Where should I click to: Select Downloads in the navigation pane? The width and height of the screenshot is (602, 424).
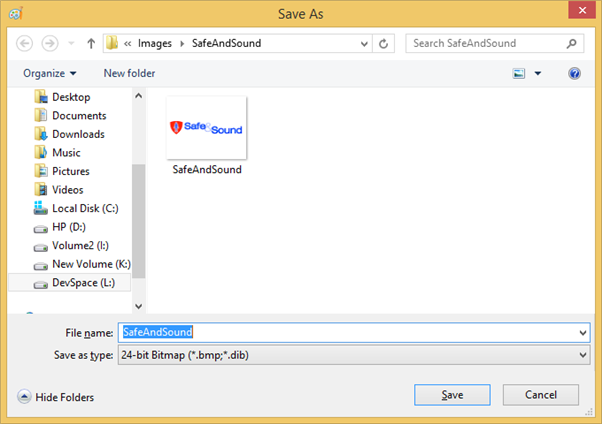[78, 134]
